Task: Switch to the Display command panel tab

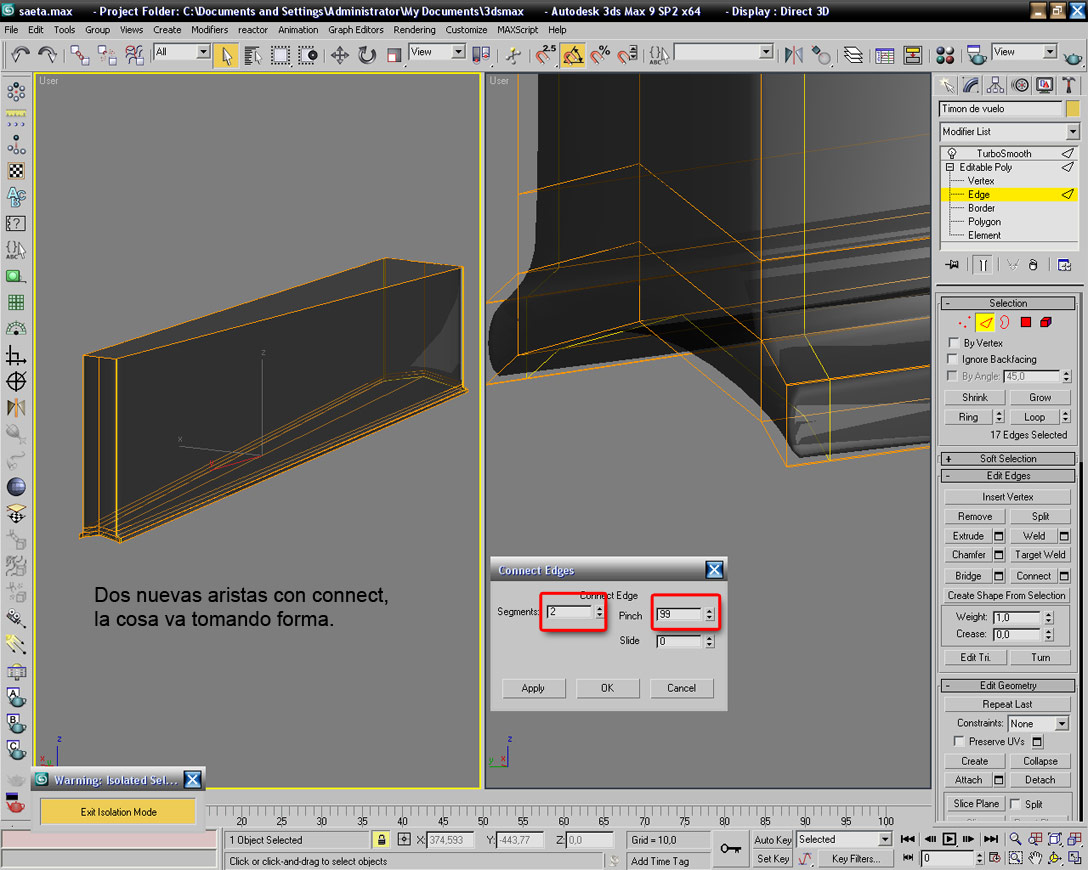Action: click(x=1044, y=85)
